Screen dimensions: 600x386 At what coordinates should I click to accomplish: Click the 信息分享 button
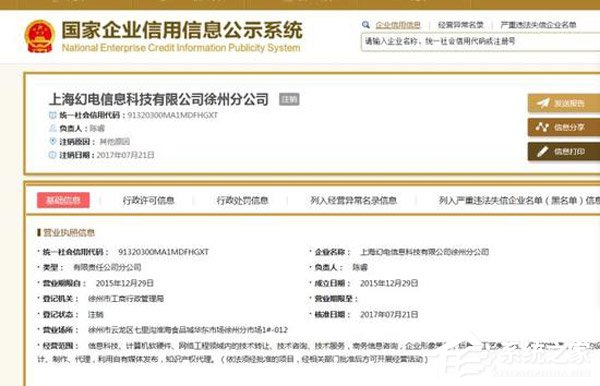[564, 127]
